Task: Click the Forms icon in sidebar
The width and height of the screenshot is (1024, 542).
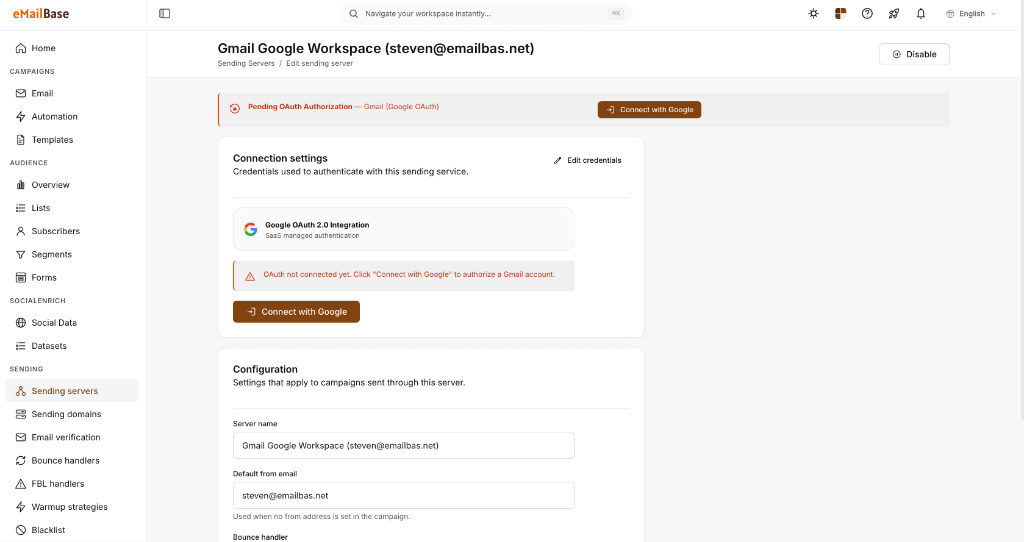Action: (21, 278)
